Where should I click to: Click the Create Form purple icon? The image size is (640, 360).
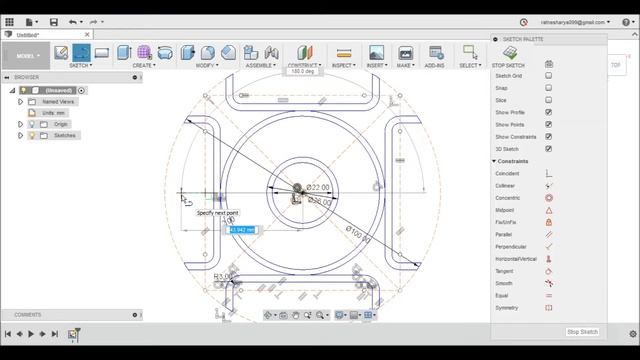coord(144,53)
